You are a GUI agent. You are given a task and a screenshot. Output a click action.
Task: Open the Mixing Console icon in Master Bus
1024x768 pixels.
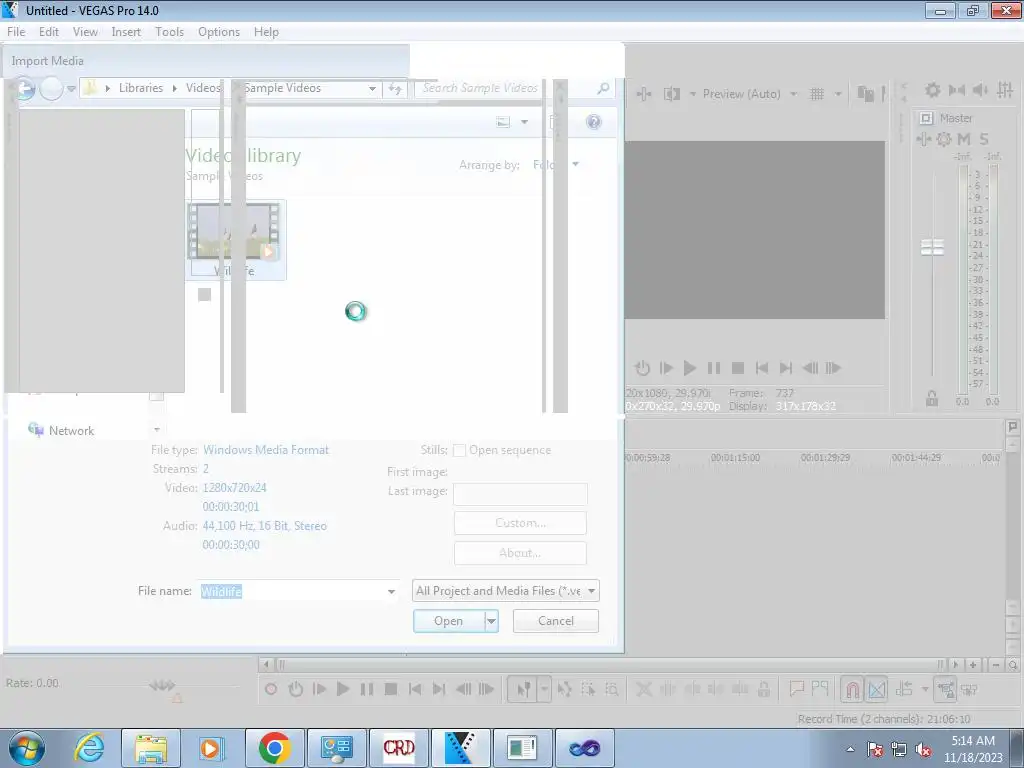[1005, 90]
